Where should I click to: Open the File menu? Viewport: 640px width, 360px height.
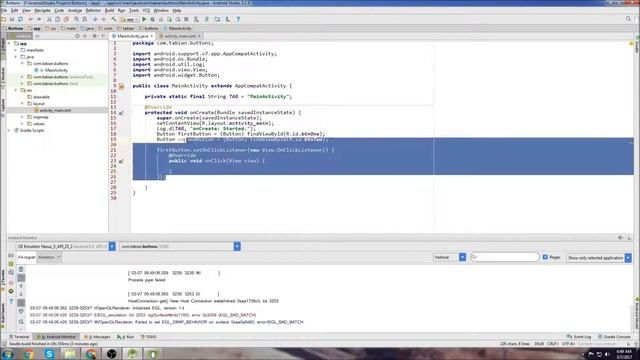click(4, 10)
